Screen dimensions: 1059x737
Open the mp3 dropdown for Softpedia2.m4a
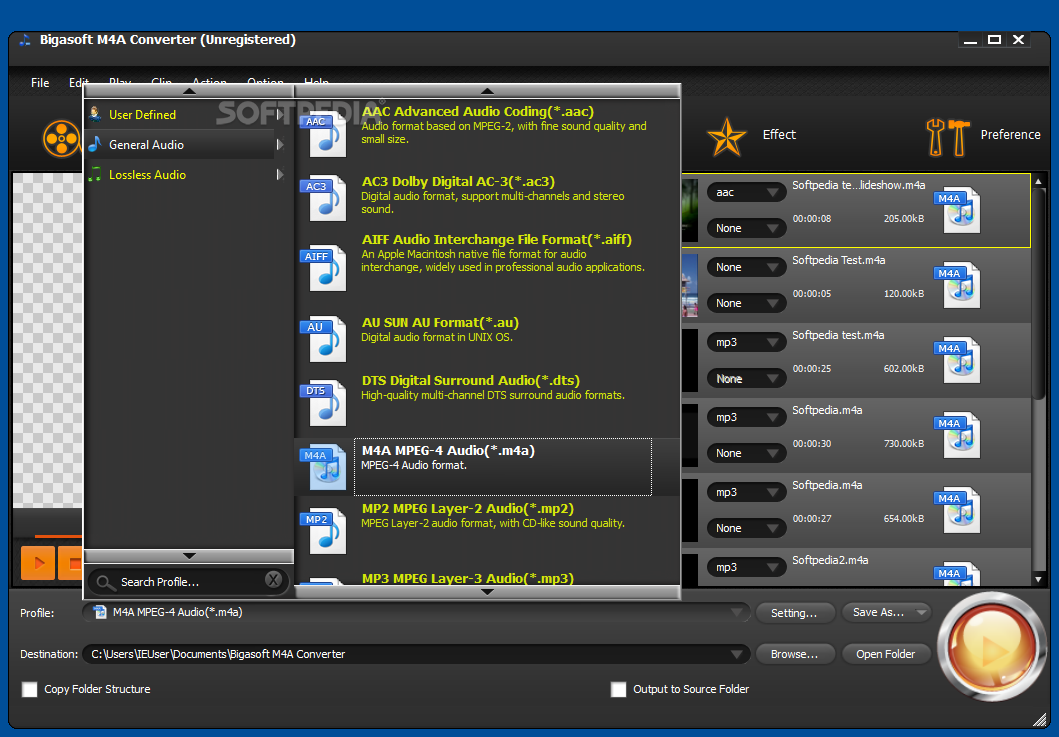pos(746,567)
